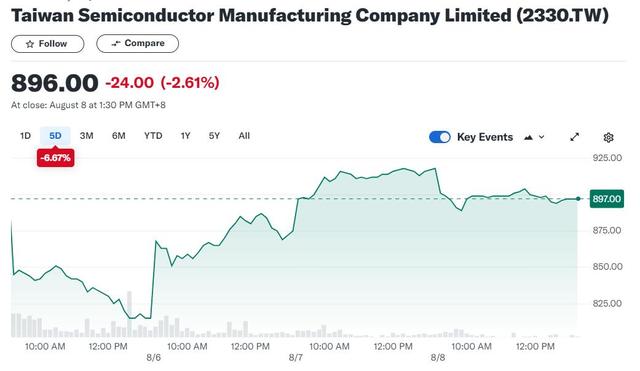
Task: Click the red -6.67% badge
Action: [56, 158]
